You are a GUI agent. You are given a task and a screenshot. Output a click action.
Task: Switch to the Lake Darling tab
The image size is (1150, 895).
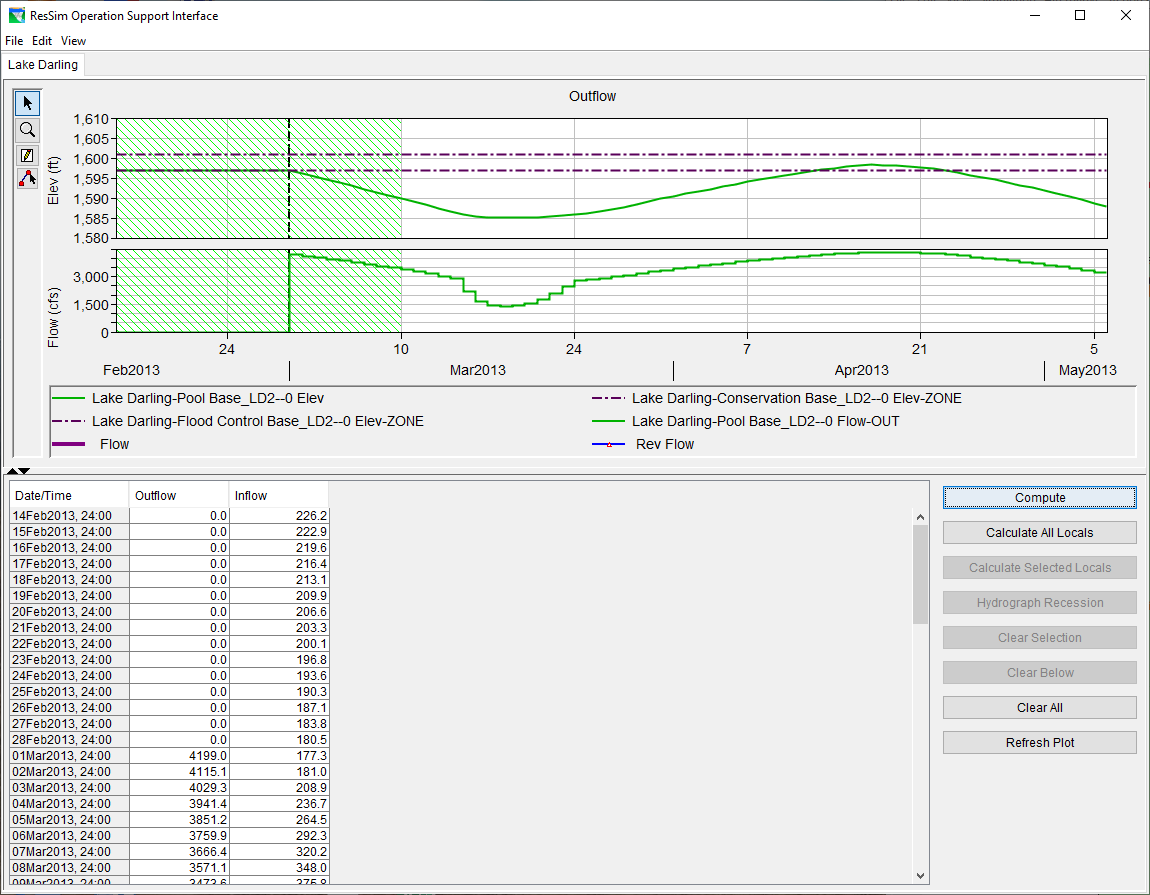(x=43, y=65)
